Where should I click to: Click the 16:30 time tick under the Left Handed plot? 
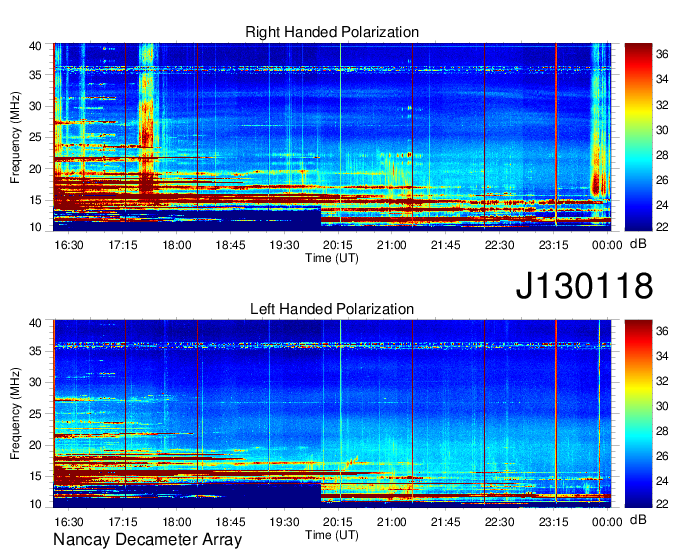[69, 522]
